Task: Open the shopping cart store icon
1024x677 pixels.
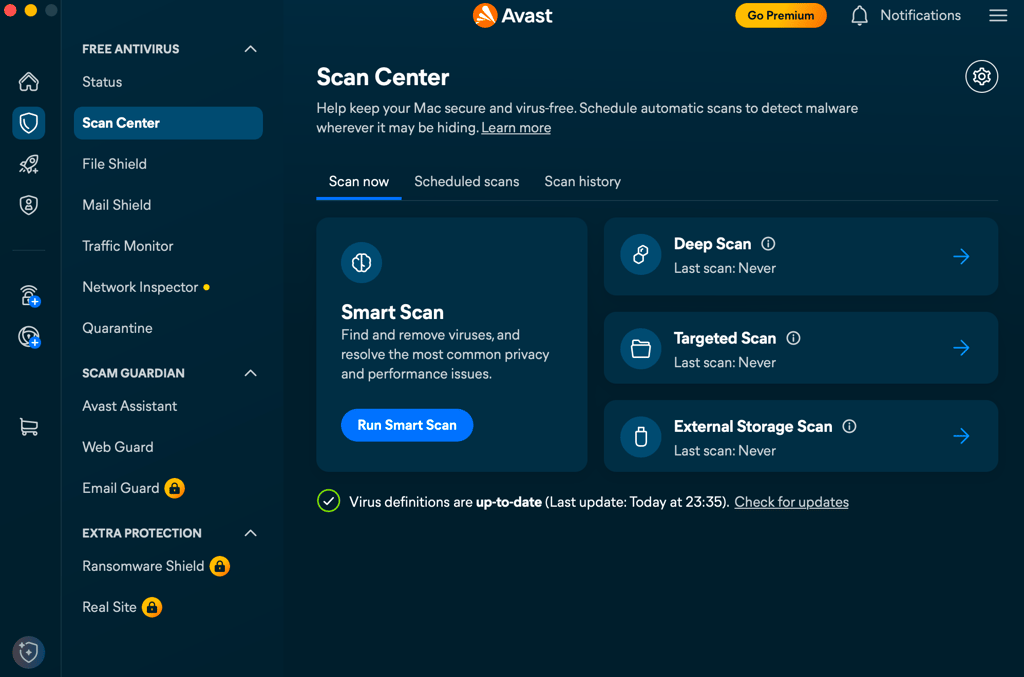Action: coord(29,427)
